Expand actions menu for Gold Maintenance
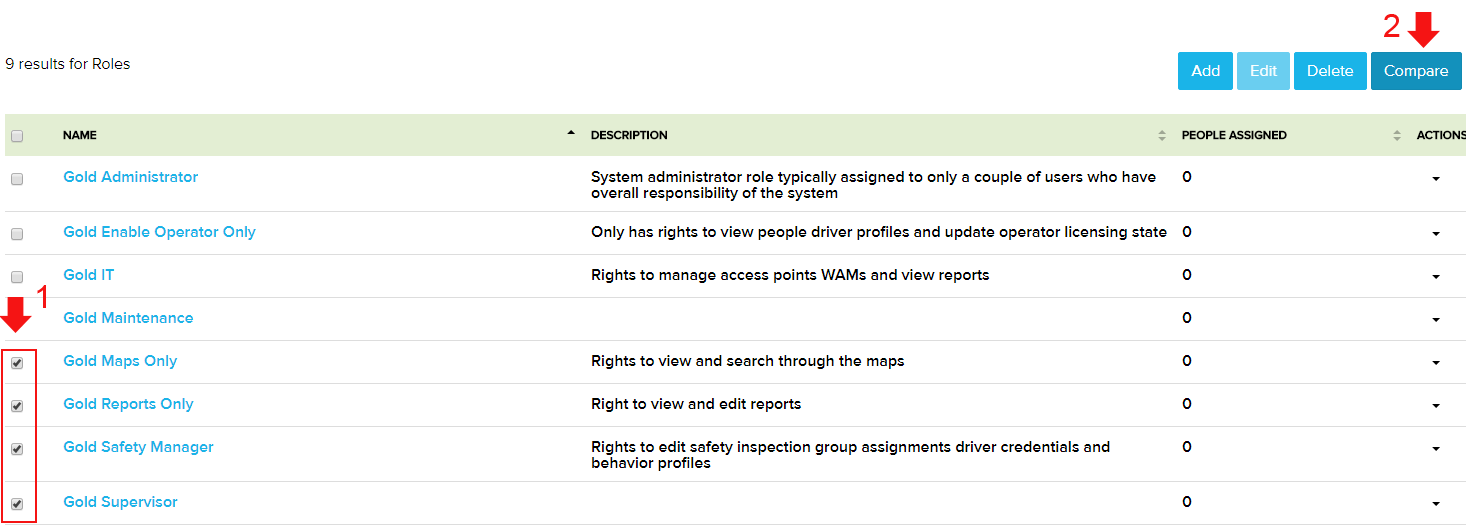 click(1436, 320)
